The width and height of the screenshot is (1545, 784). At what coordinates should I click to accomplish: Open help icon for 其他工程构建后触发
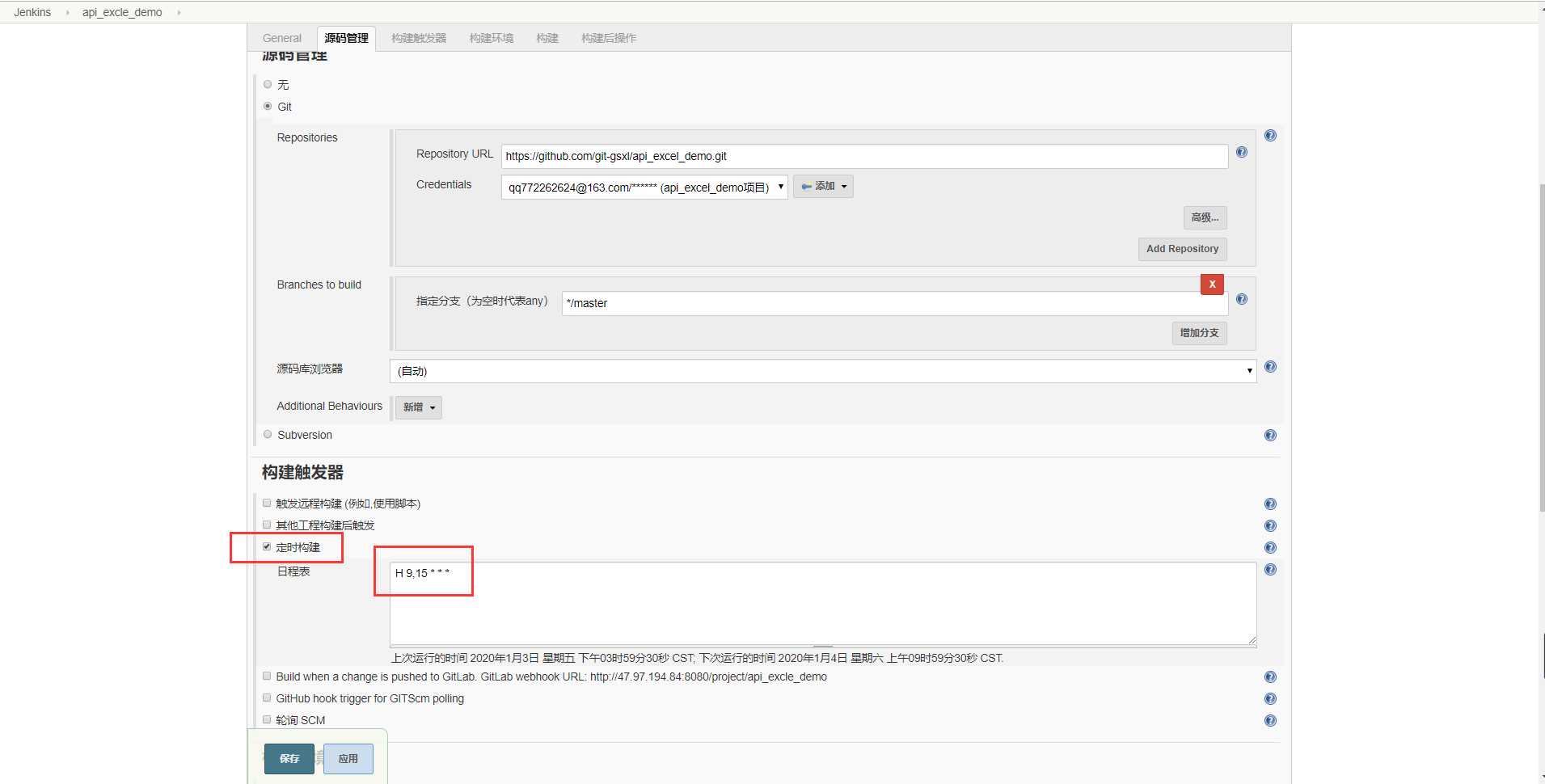[1270, 525]
